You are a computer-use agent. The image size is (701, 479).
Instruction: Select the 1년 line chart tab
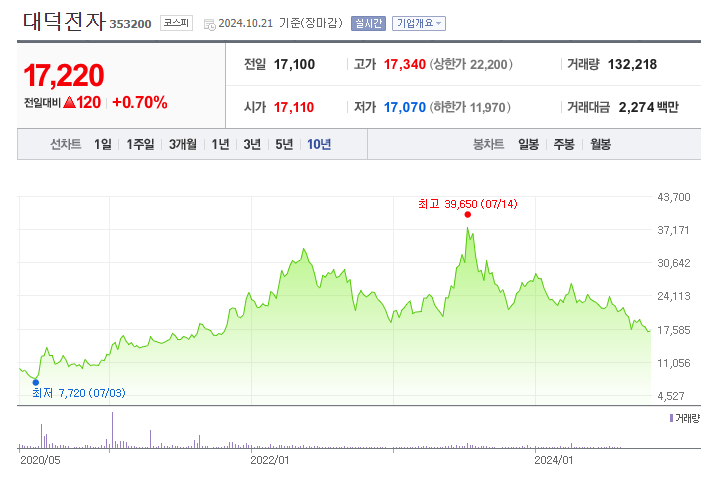(x=220, y=144)
